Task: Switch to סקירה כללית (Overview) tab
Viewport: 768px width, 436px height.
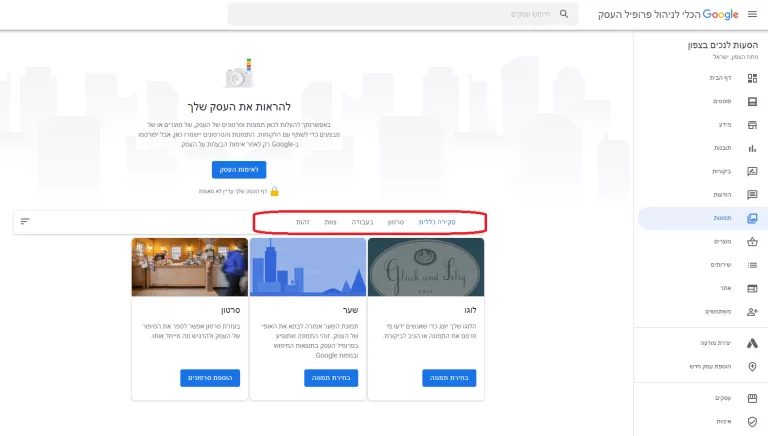Action: coord(437,222)
